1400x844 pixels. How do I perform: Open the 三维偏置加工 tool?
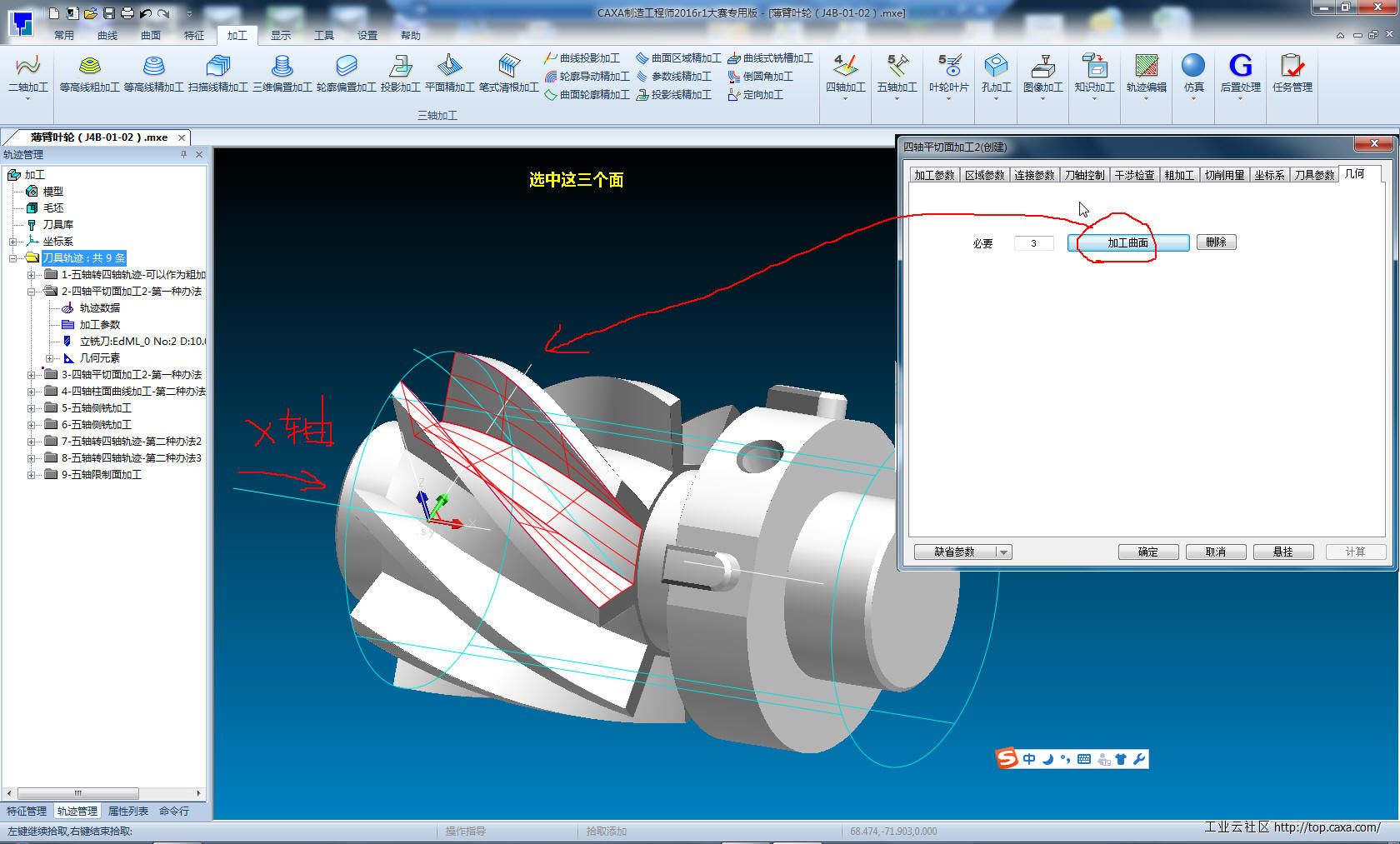tap(282, 67)
